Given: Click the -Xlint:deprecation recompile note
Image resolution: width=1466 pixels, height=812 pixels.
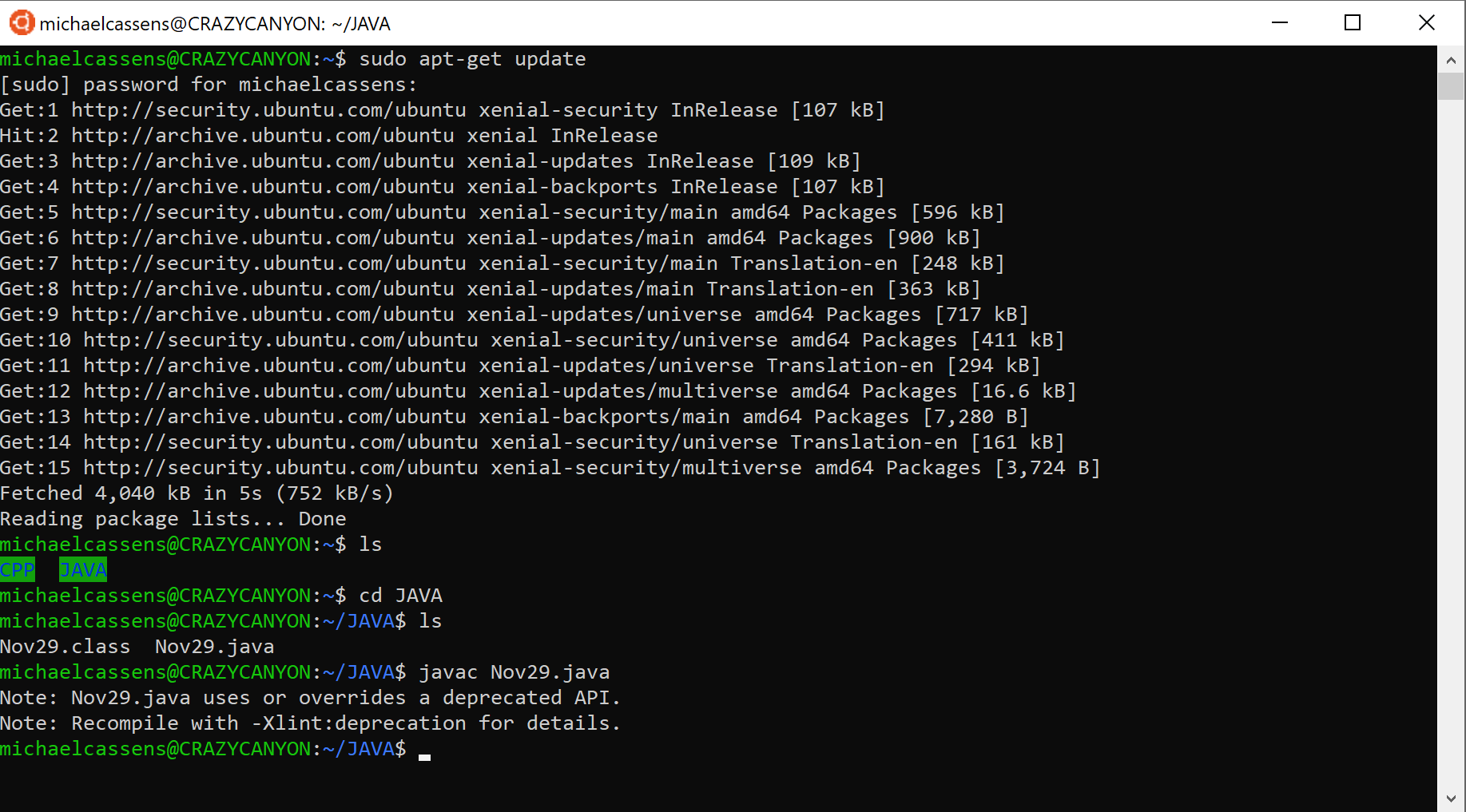Looking at the screenshot, I should (310, 723).
